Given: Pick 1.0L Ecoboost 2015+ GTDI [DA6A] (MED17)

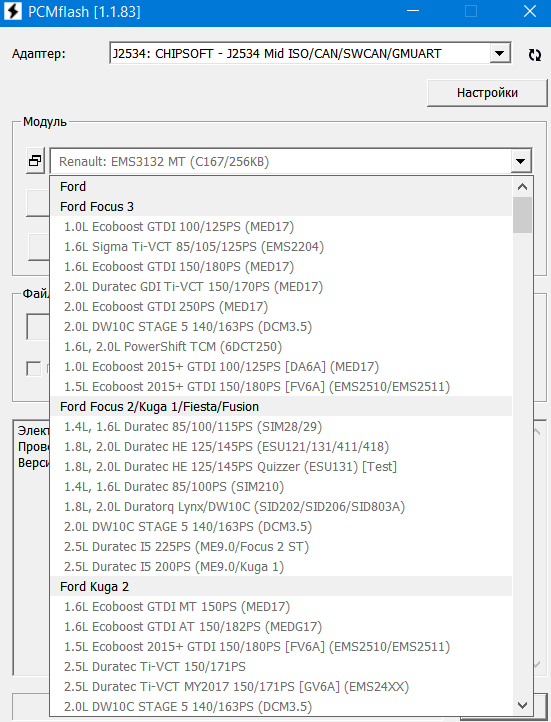Looking at the screenshot, I should tap(281, 367).
